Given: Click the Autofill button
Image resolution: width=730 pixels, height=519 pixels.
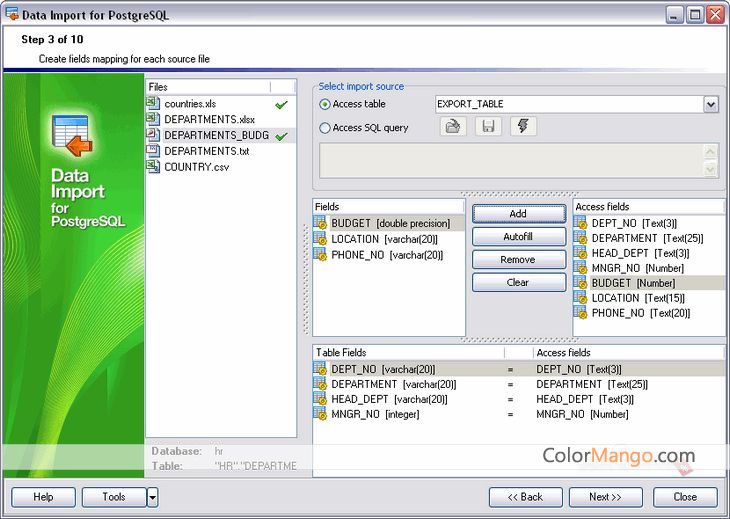Looking at the screenshot, I should (518, 237).
